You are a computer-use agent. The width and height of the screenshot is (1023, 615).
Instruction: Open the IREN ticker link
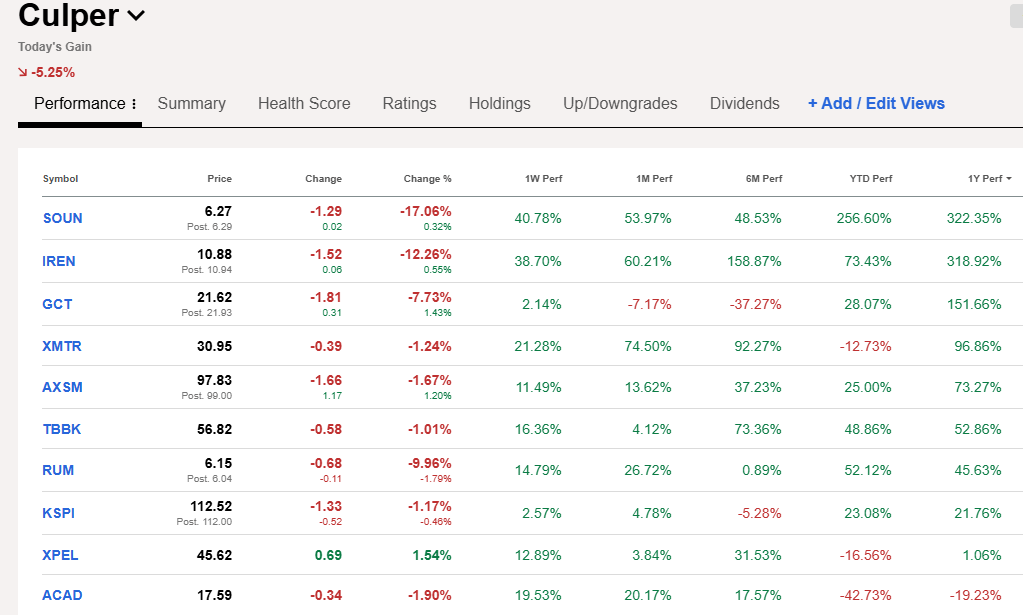point(59,262)
